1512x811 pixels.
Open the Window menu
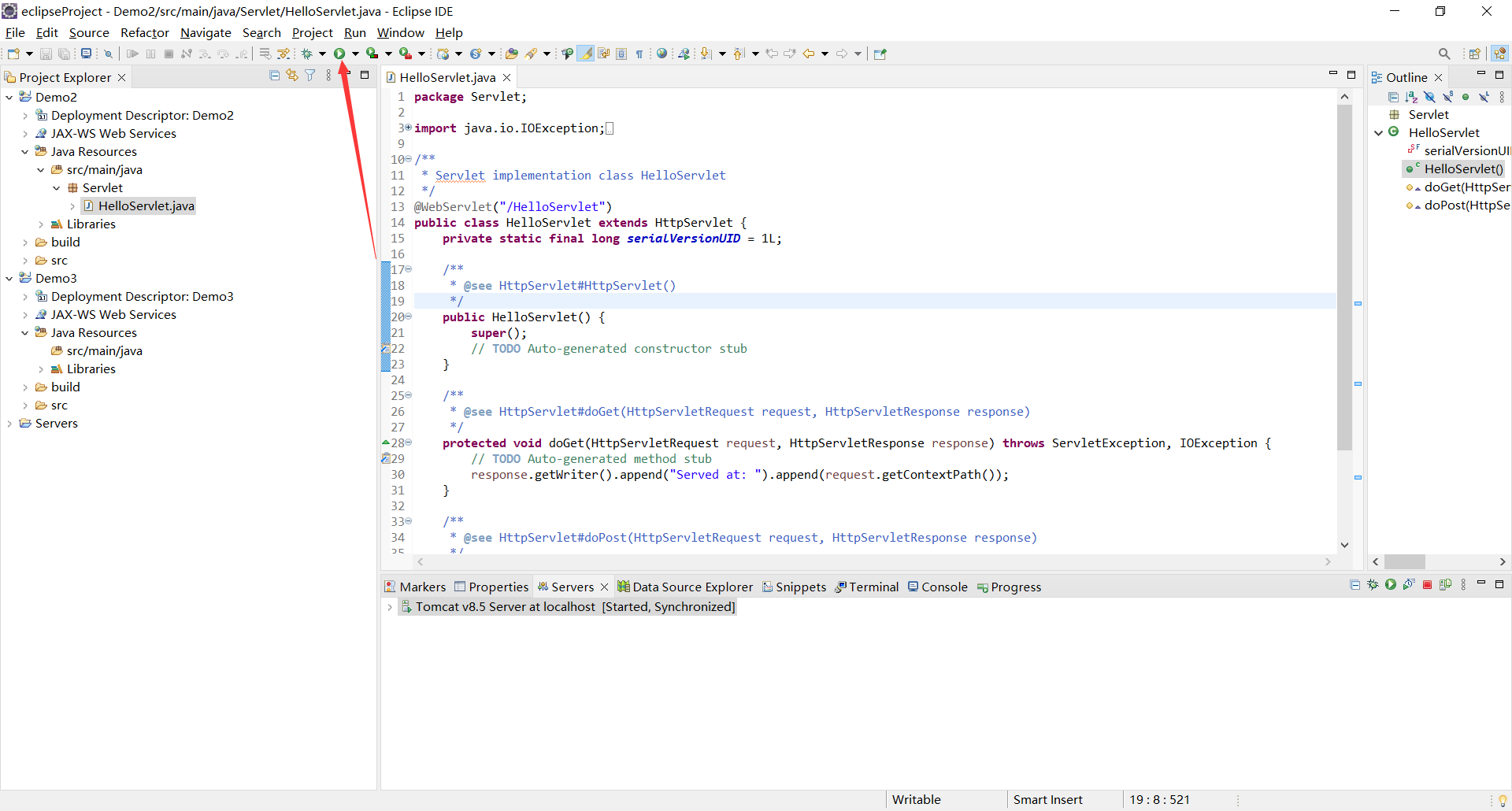(x=400, y=32)
